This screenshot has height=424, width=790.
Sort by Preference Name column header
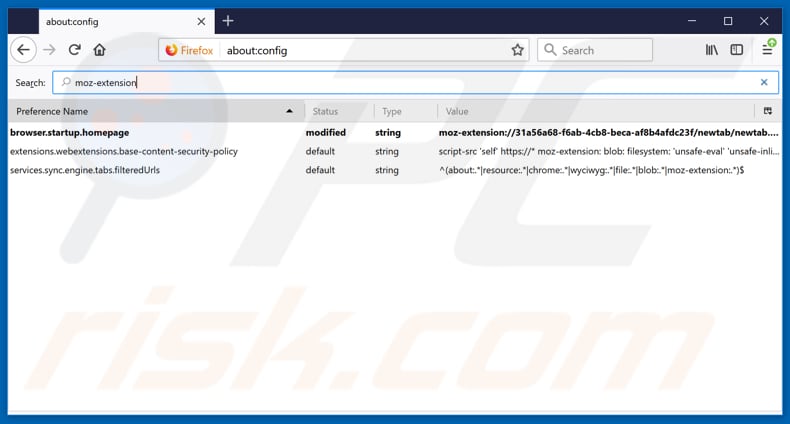pyautogui.click(x=156, y=111)
